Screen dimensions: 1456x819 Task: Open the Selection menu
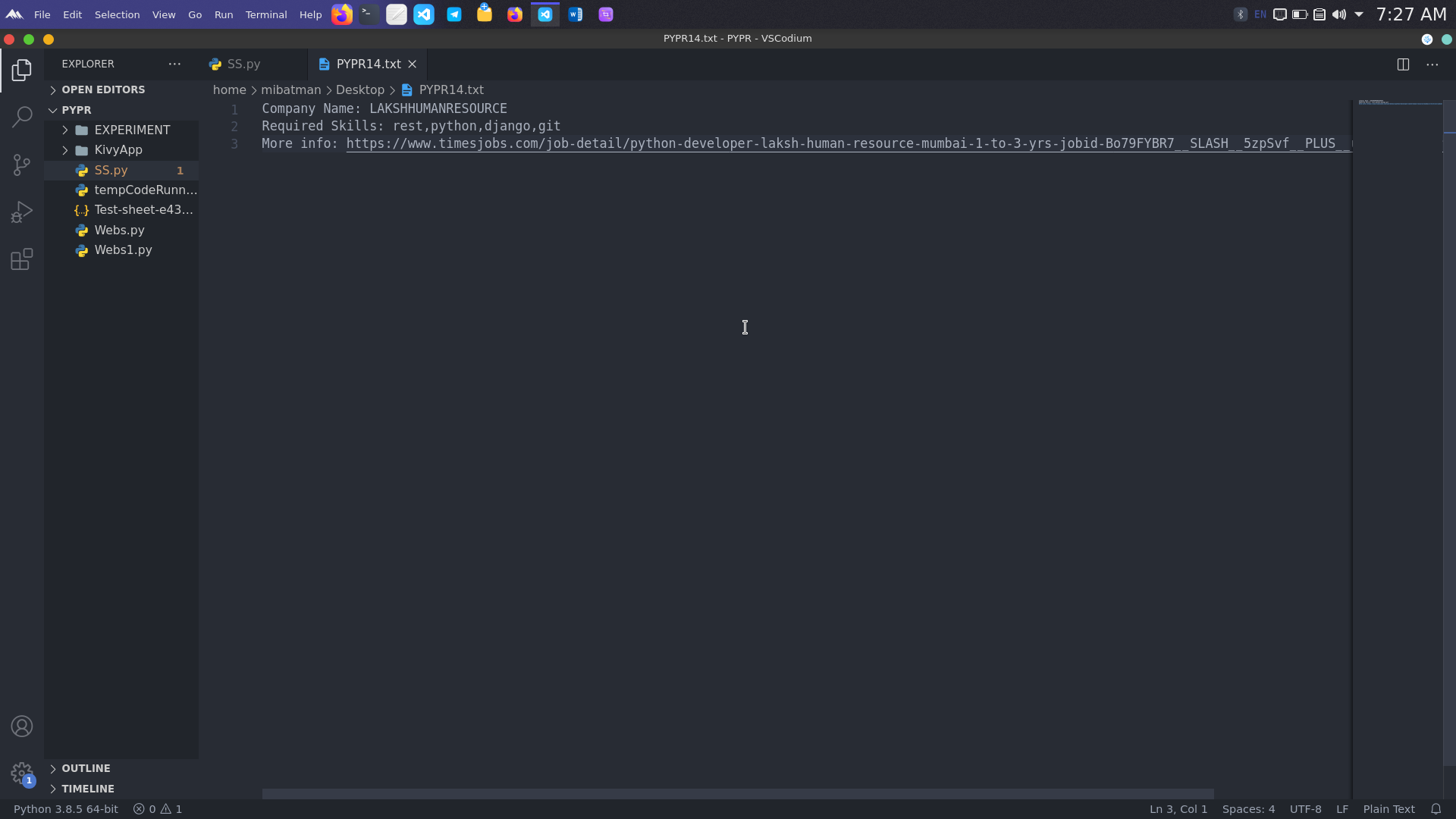(117, 14)
